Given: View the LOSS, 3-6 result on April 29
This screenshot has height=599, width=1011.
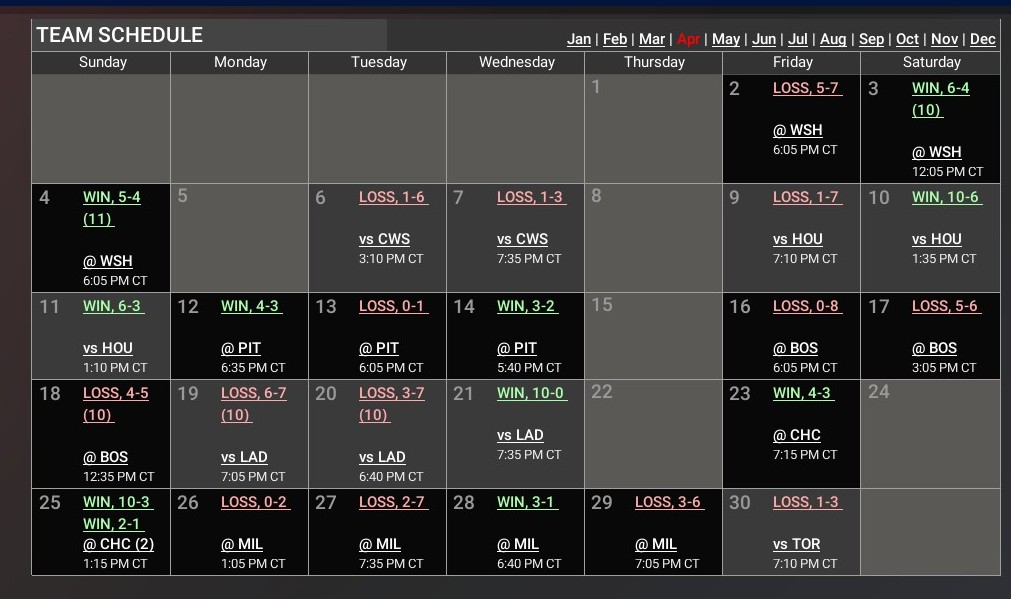Looking at the screenshot, I should point(669,502).
